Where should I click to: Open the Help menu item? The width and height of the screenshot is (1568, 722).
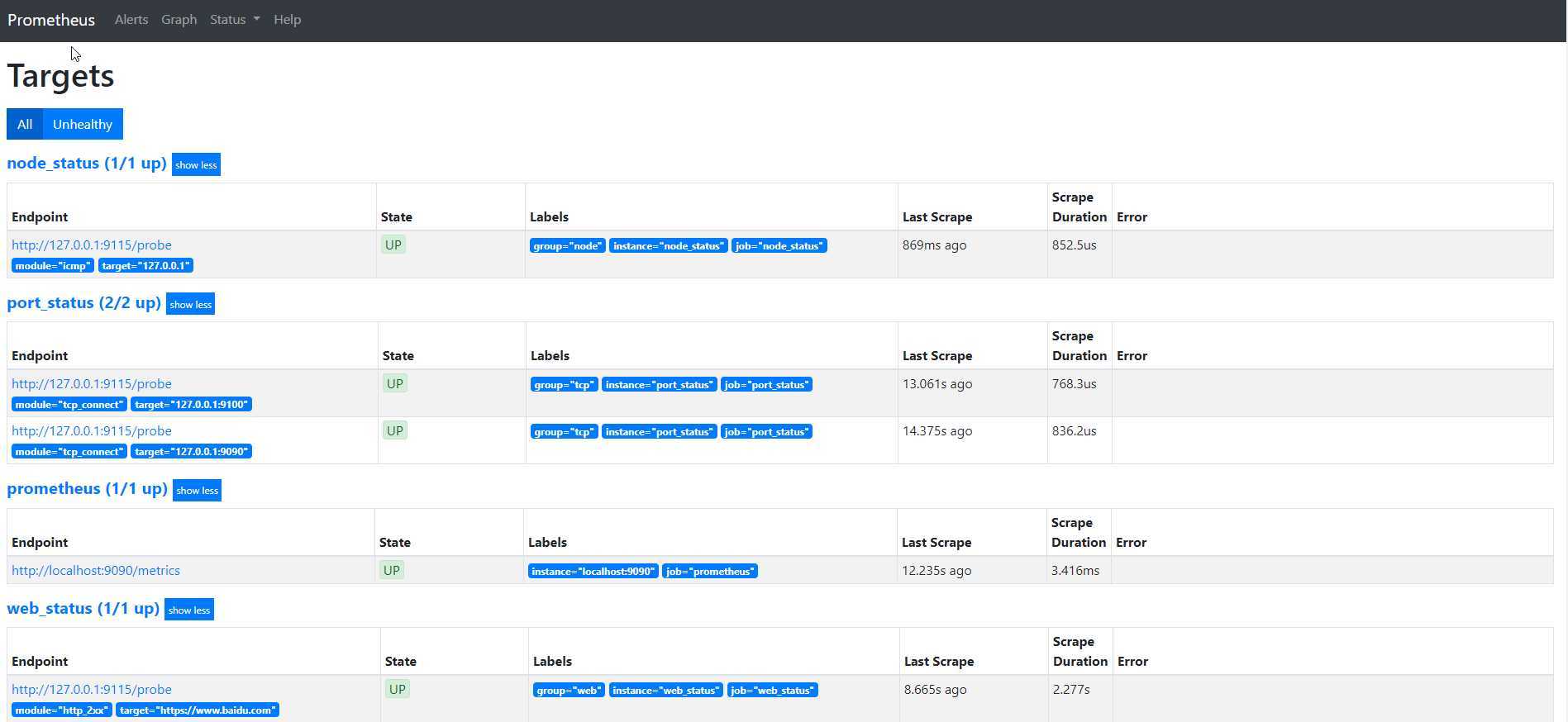tap(288, 20)
